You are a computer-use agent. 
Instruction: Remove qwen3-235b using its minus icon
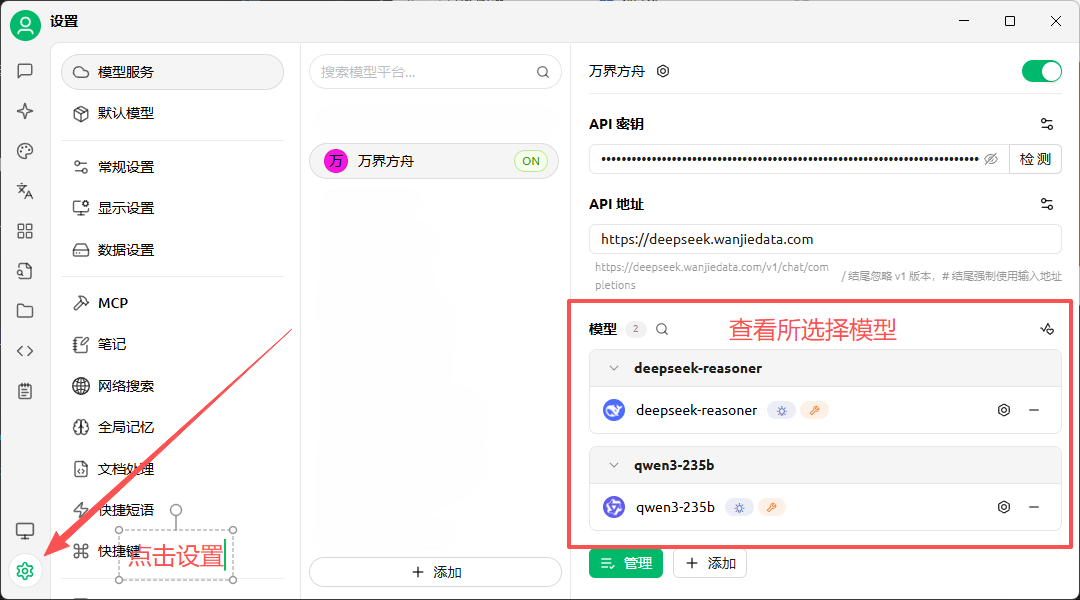pos(1033,507)
